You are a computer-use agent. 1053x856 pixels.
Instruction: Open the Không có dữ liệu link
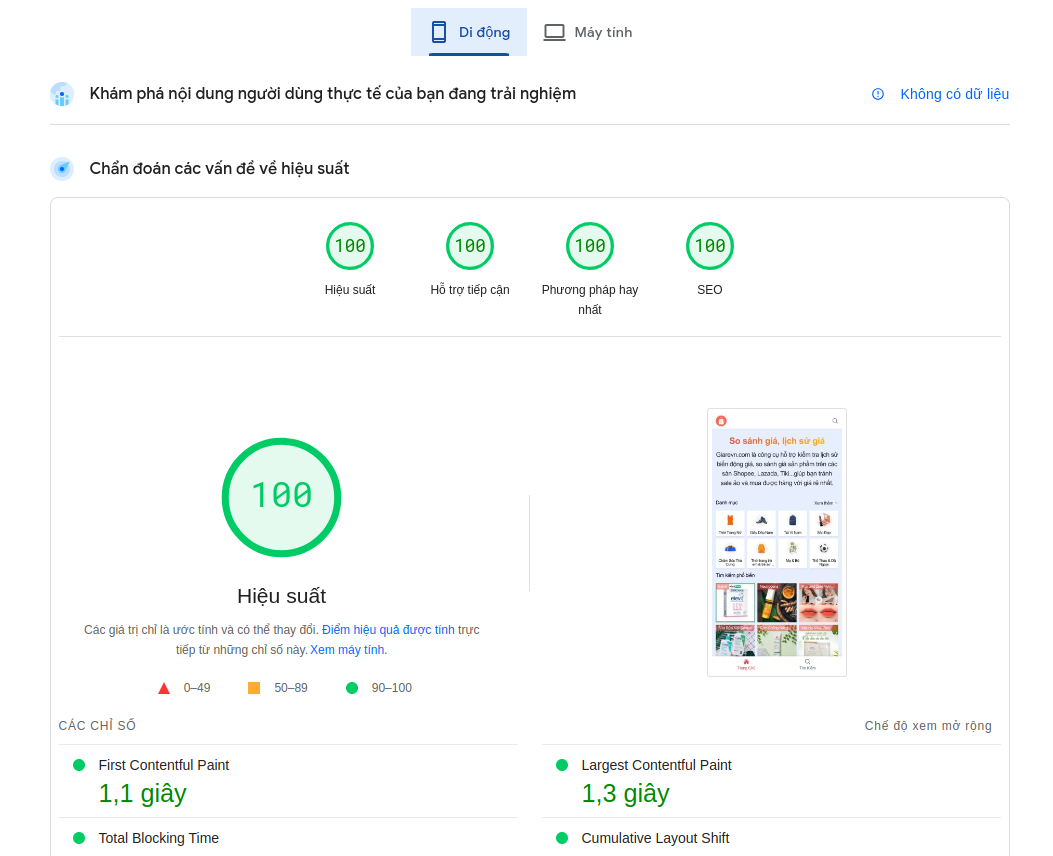(954, 94)
